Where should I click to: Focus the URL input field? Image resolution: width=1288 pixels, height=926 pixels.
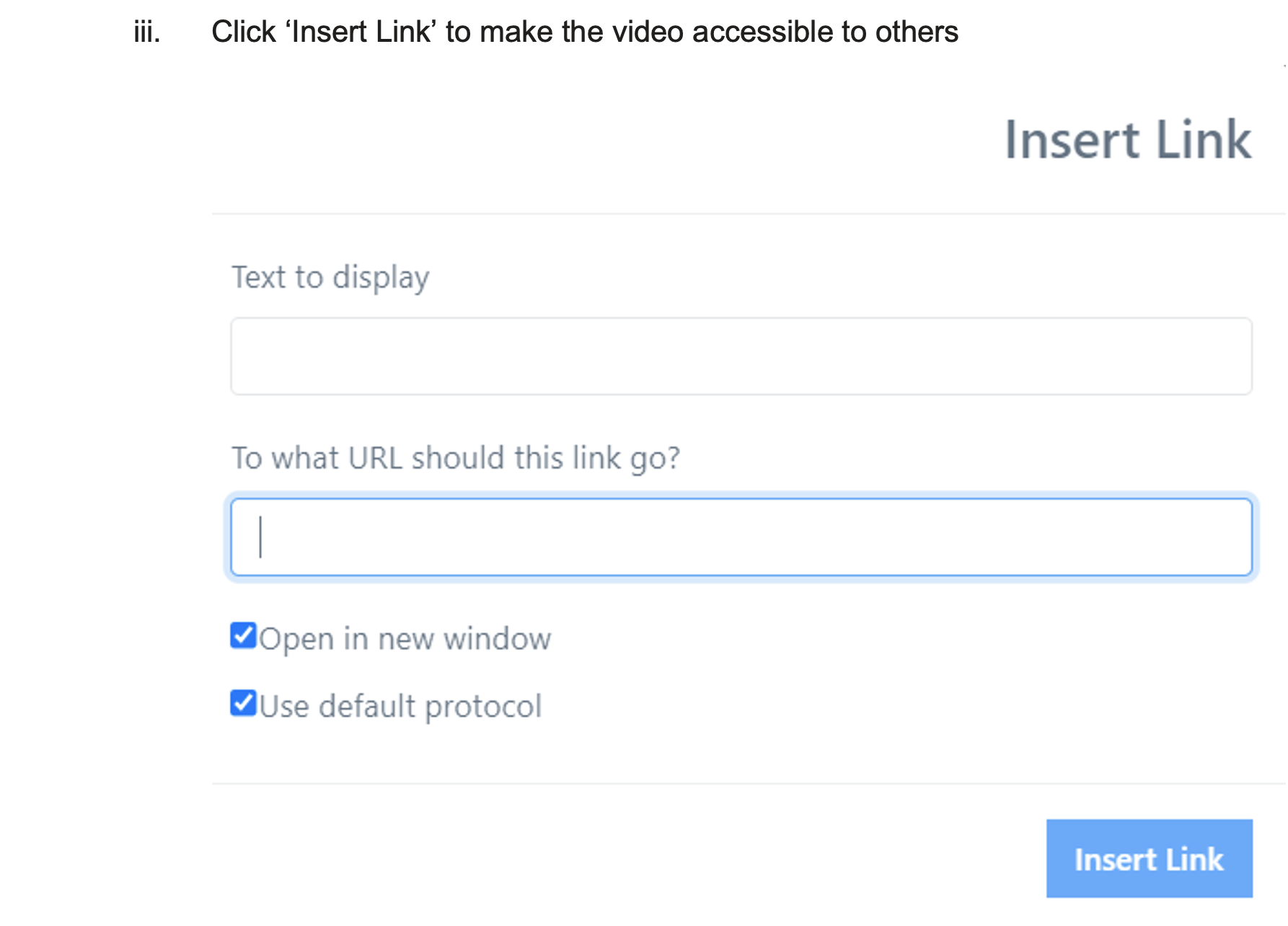(x=741, y=537)
